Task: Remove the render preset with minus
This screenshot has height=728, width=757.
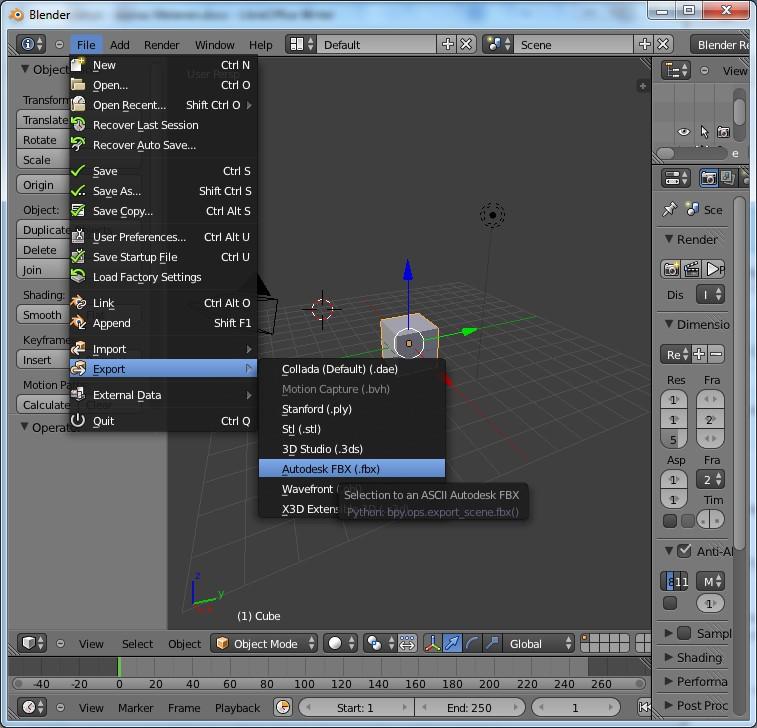Action: [x=716, y=354]
